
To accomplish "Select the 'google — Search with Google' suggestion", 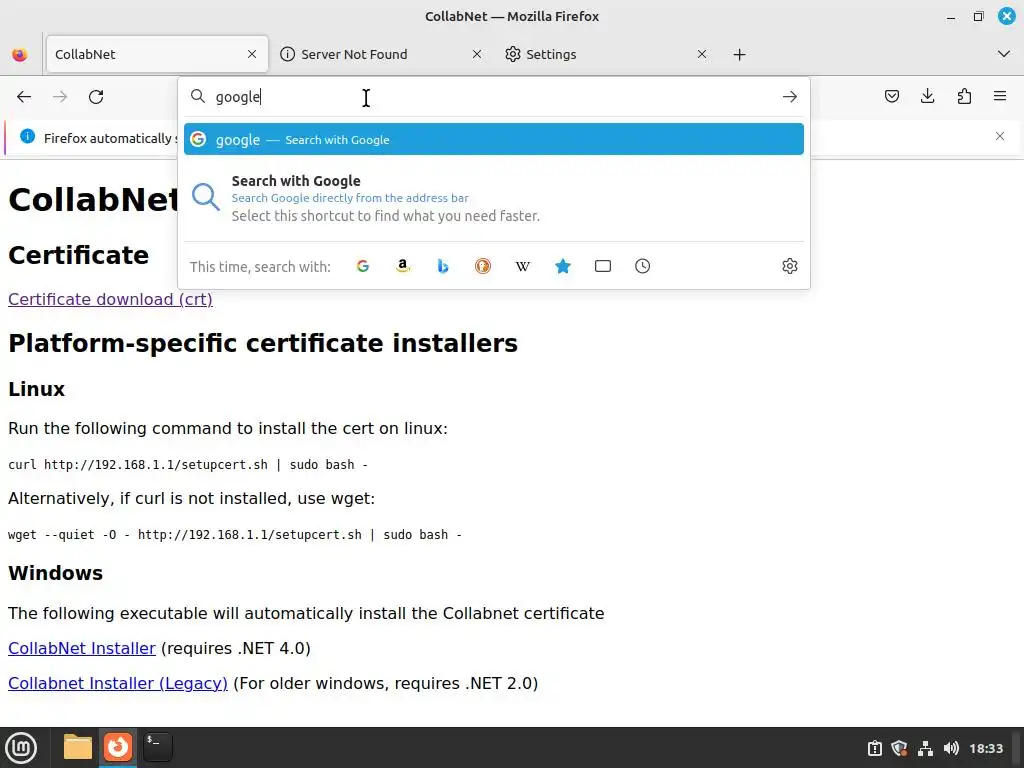I will click(494, 139).
